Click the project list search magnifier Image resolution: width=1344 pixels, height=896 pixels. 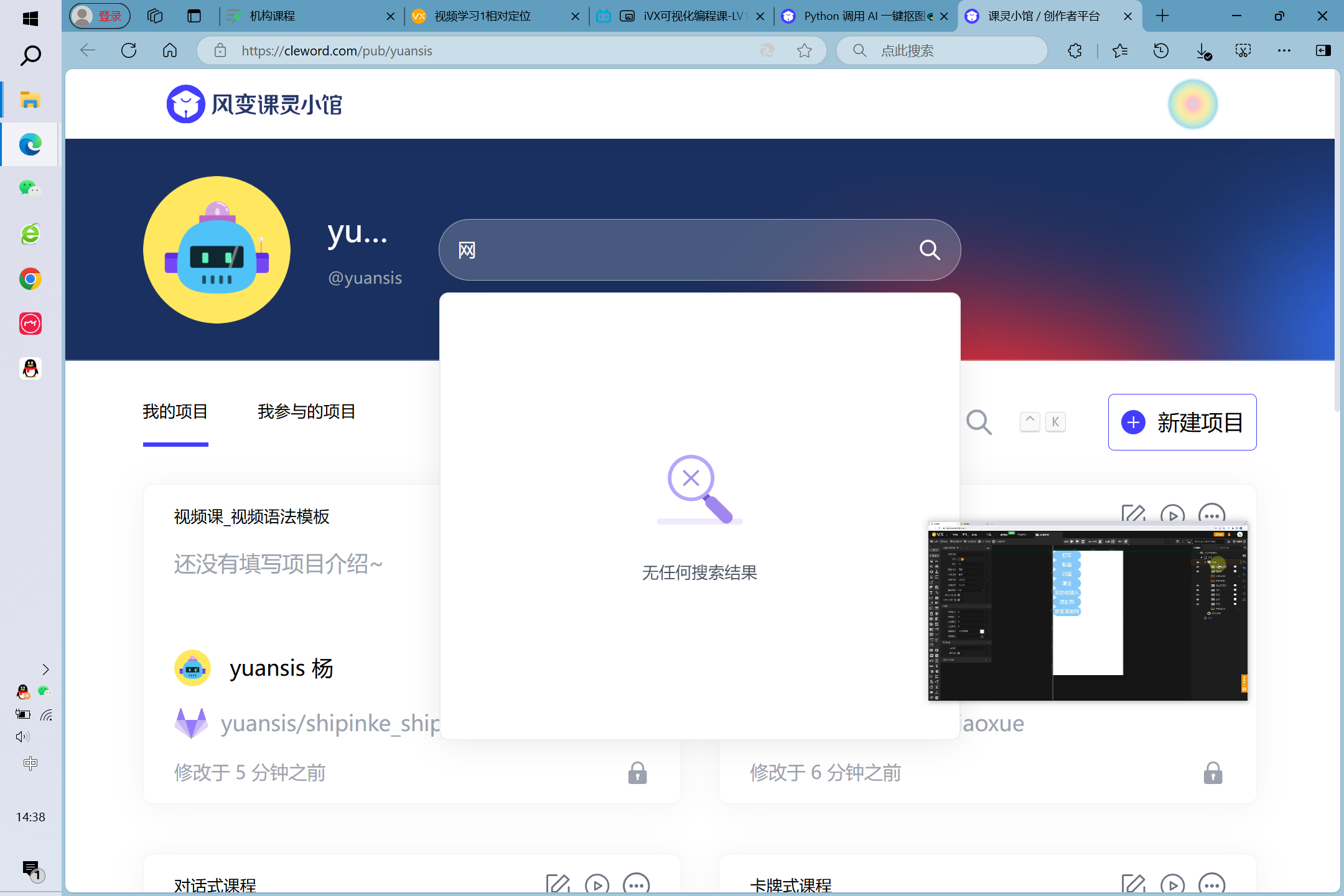click(x=979, y=422)
